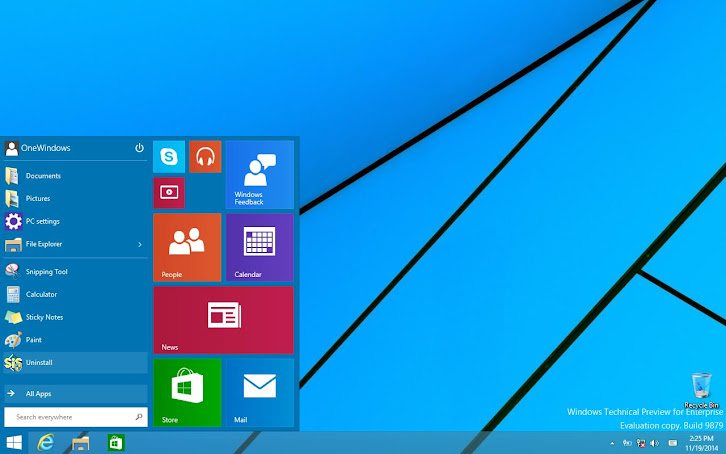Launch Snipping Tool
726x454 pixels.
(x=75, y=272)
